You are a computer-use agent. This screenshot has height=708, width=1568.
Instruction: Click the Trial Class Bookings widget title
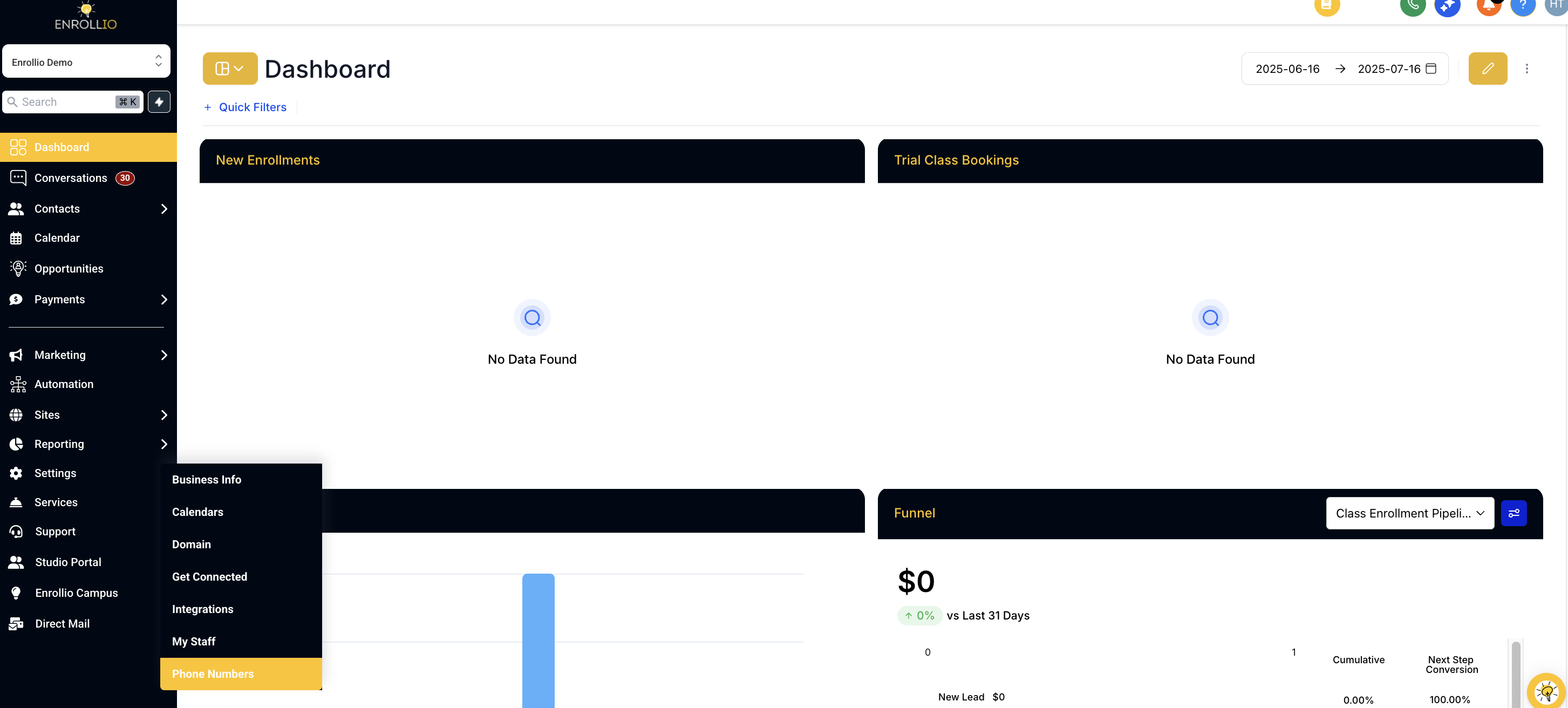tap(956, 160)
